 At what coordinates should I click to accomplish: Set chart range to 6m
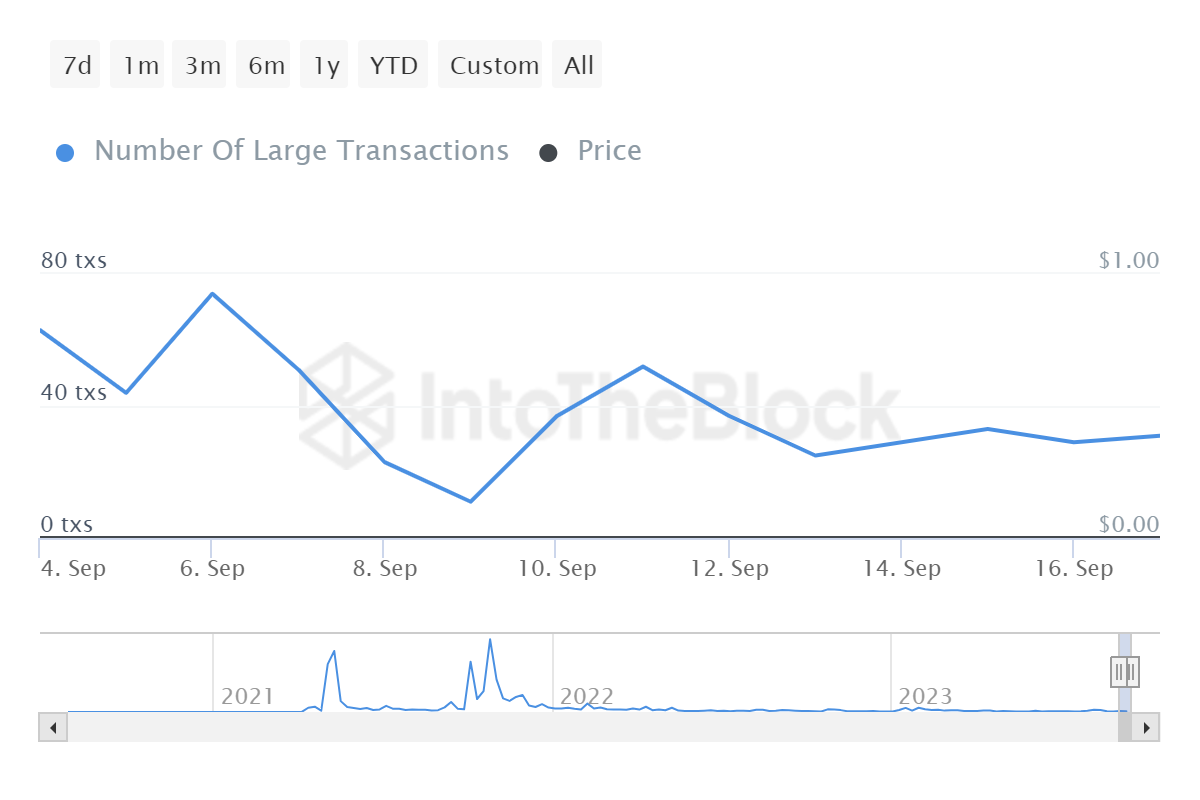coord(266,65)
